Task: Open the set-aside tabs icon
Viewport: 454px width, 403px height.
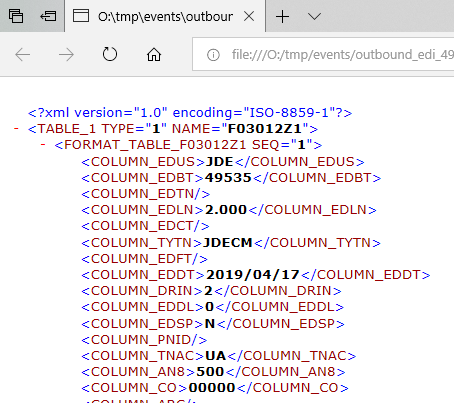Action: 16,16
